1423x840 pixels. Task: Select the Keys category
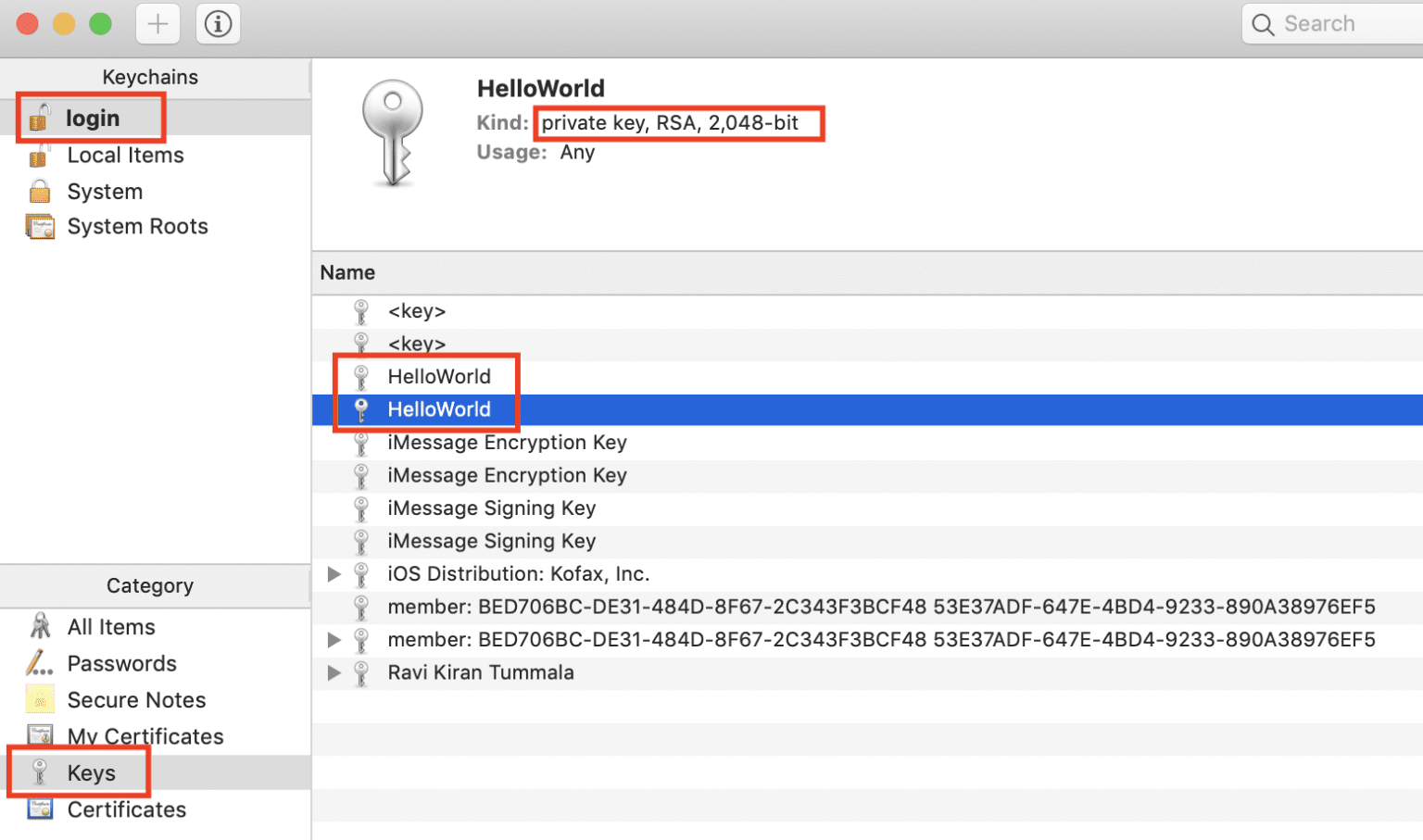click(91, 773)
